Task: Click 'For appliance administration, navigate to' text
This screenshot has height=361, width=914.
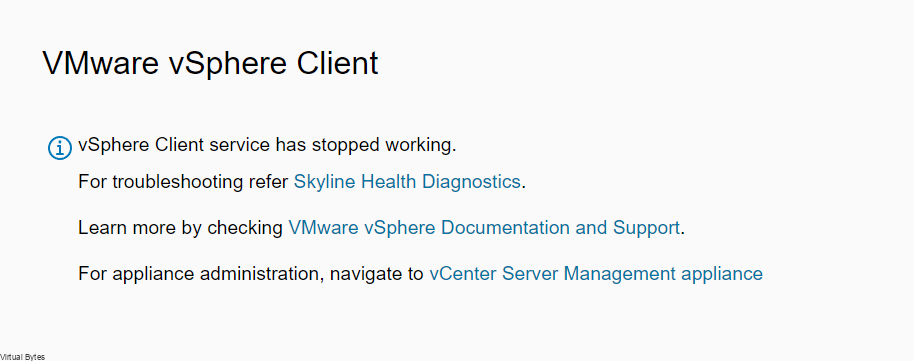Action: 251,274
